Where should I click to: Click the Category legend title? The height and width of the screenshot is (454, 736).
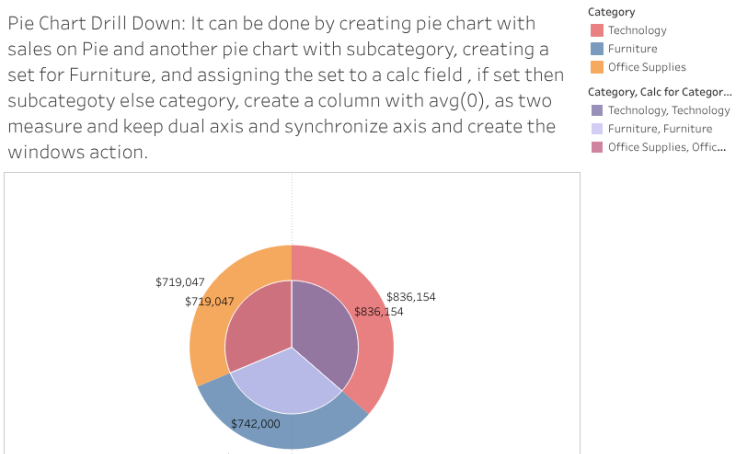point(613,10)
